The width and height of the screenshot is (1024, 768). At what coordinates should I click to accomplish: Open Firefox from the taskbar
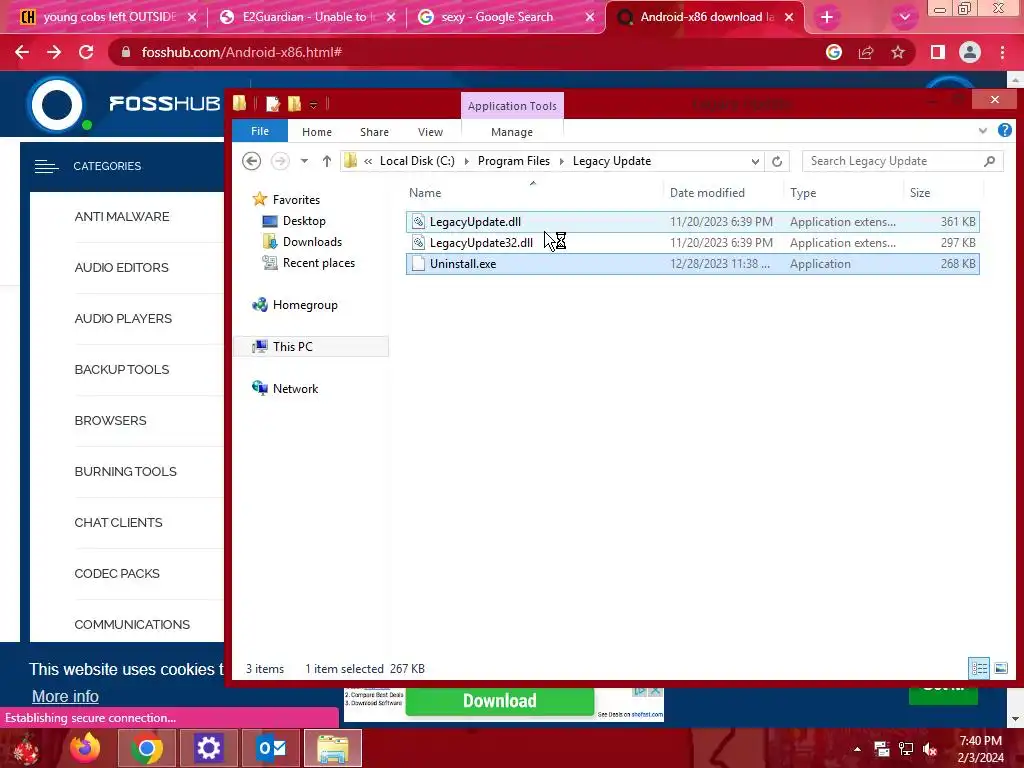point(85,748)
